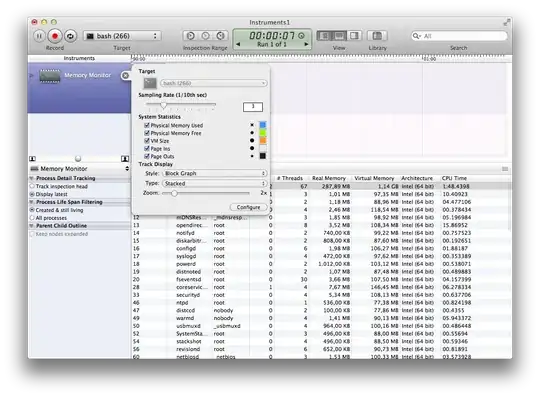Toggle the Page Outs checkbox

tap(147, 156)
